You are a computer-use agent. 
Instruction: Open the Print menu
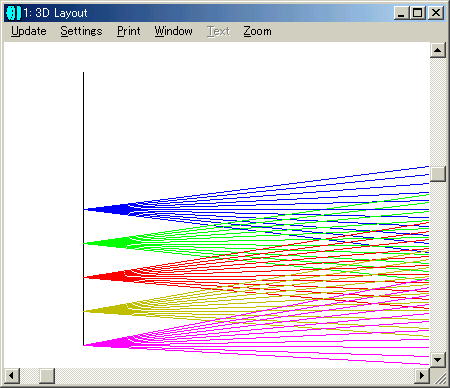129,31
